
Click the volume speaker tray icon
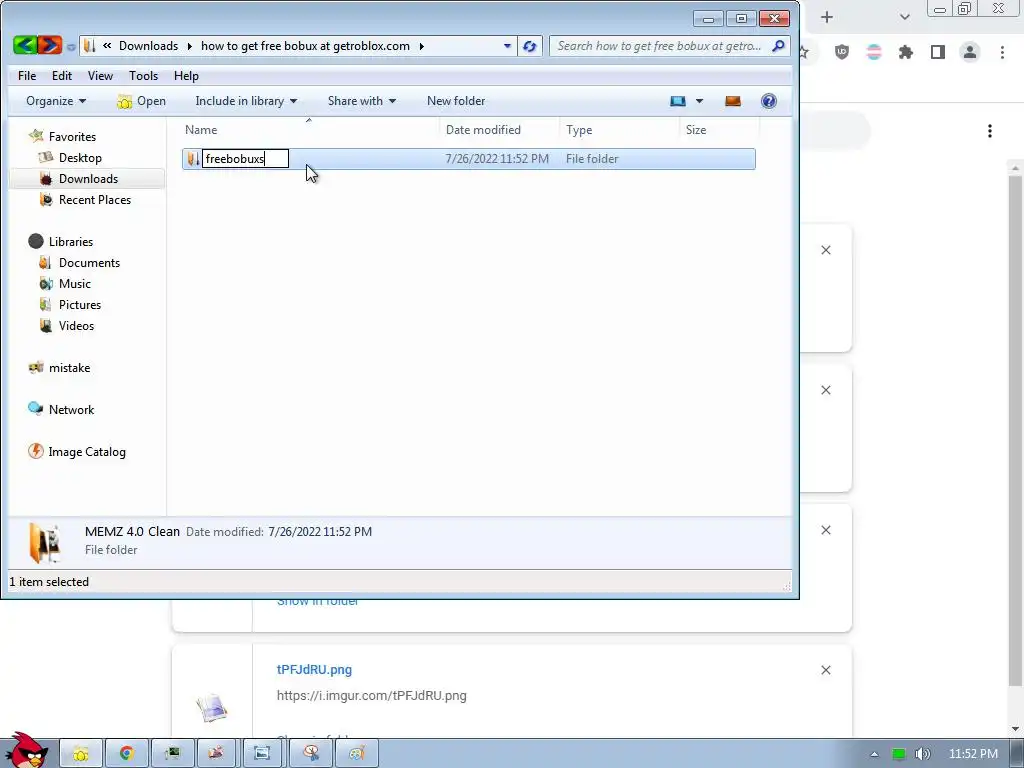(x=923, y=754)
